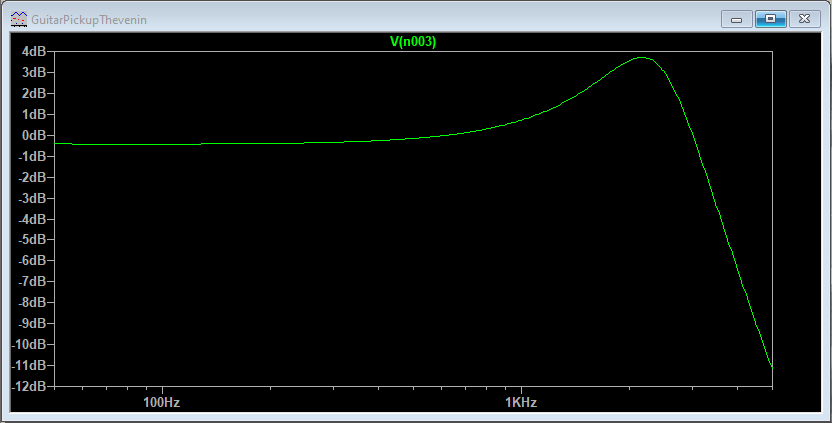Click the -10dB vertical axis label
This screenshot has width=832, height=423.
[x=30, y=344]
